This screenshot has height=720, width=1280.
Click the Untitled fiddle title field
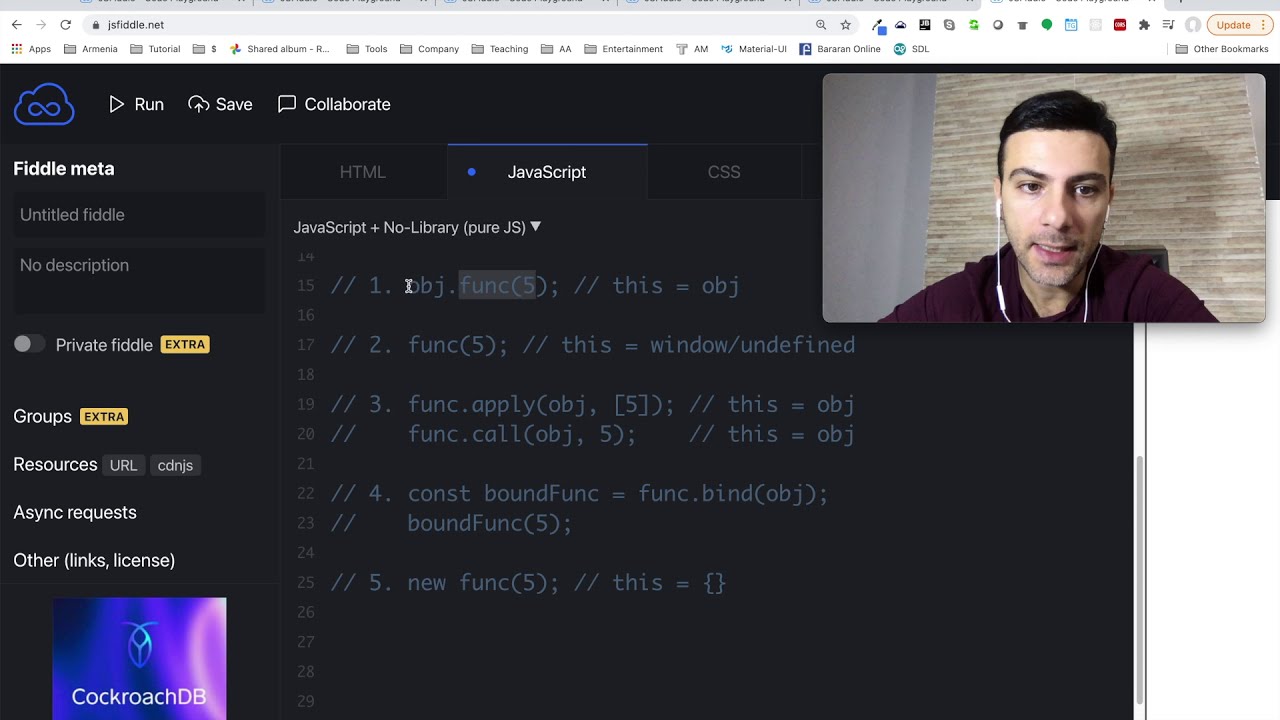tap(139, 215)
